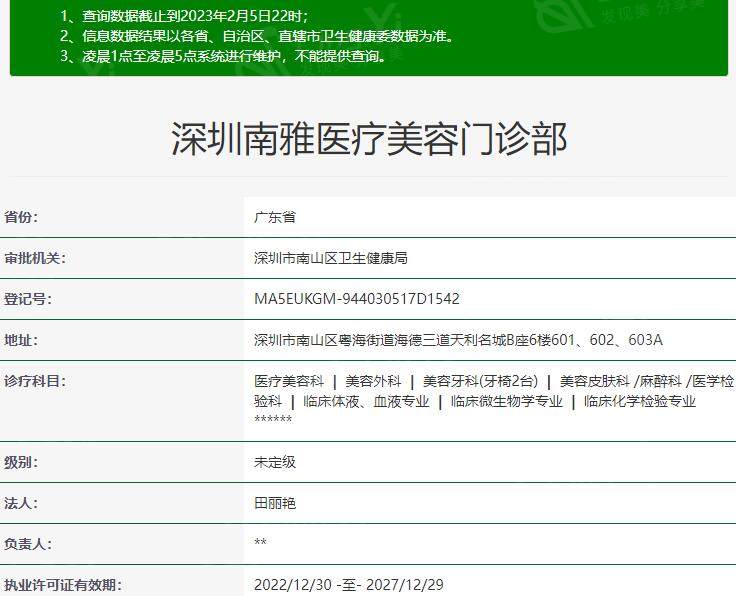Image resolution: width=736 pixels, height=596 pixels.
Task: Select the 执业许可证有效期 label
Action: (x=63, y=585)
